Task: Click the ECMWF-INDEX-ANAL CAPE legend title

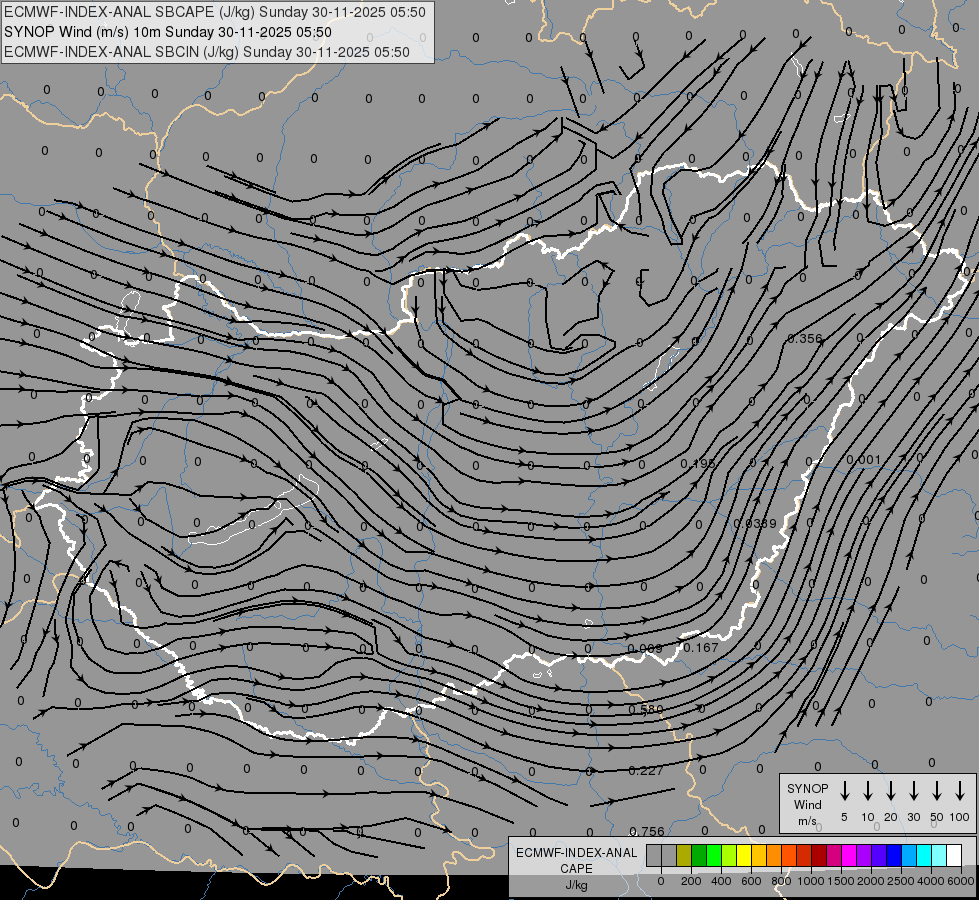Action: coord(576,861)
